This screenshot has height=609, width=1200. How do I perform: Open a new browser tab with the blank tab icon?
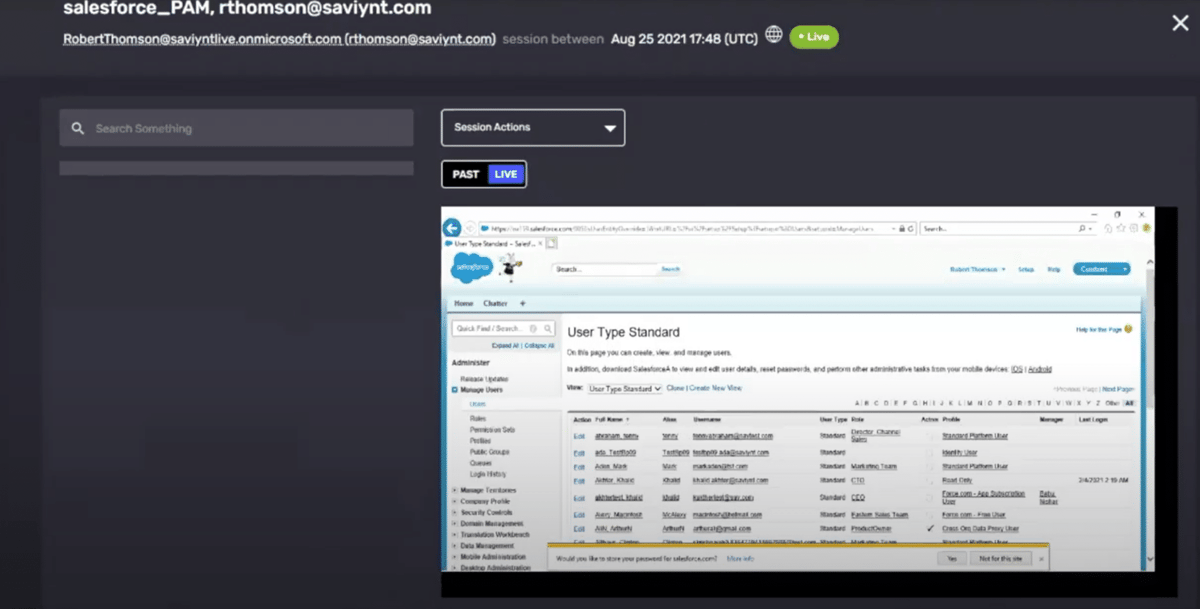tap(551, 242)
